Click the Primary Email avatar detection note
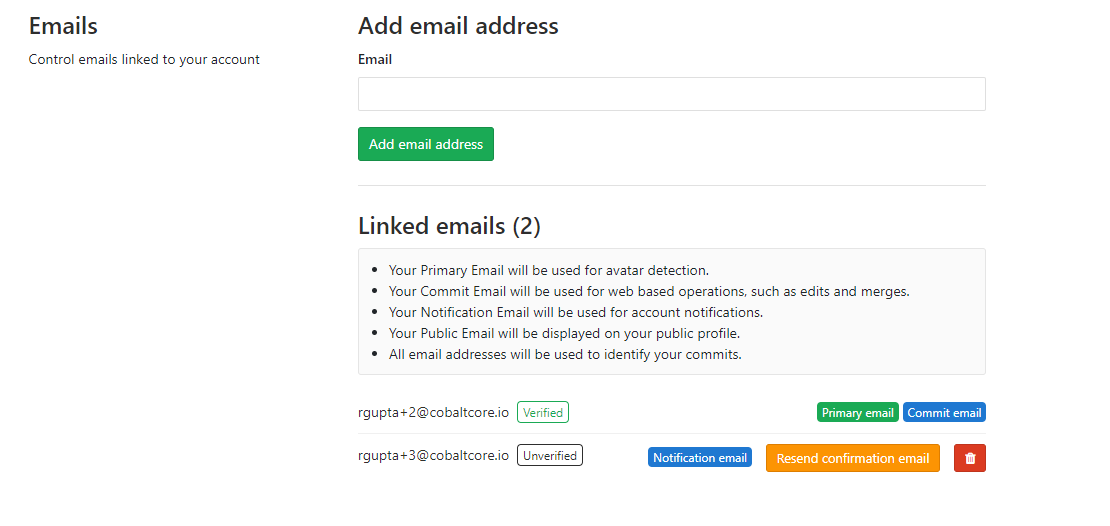Screen dimensions: 1110x526 click(548, 270)
